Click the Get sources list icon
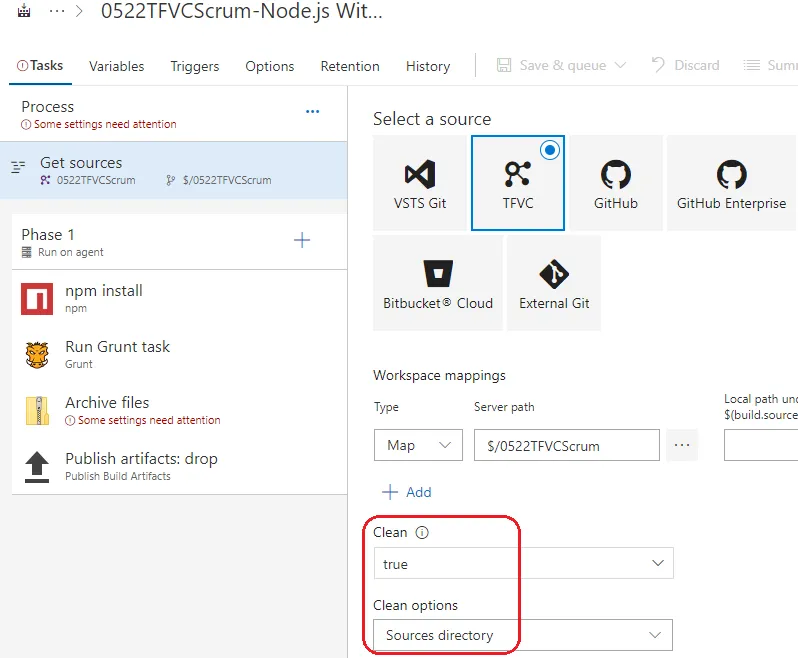 point(18,167)
